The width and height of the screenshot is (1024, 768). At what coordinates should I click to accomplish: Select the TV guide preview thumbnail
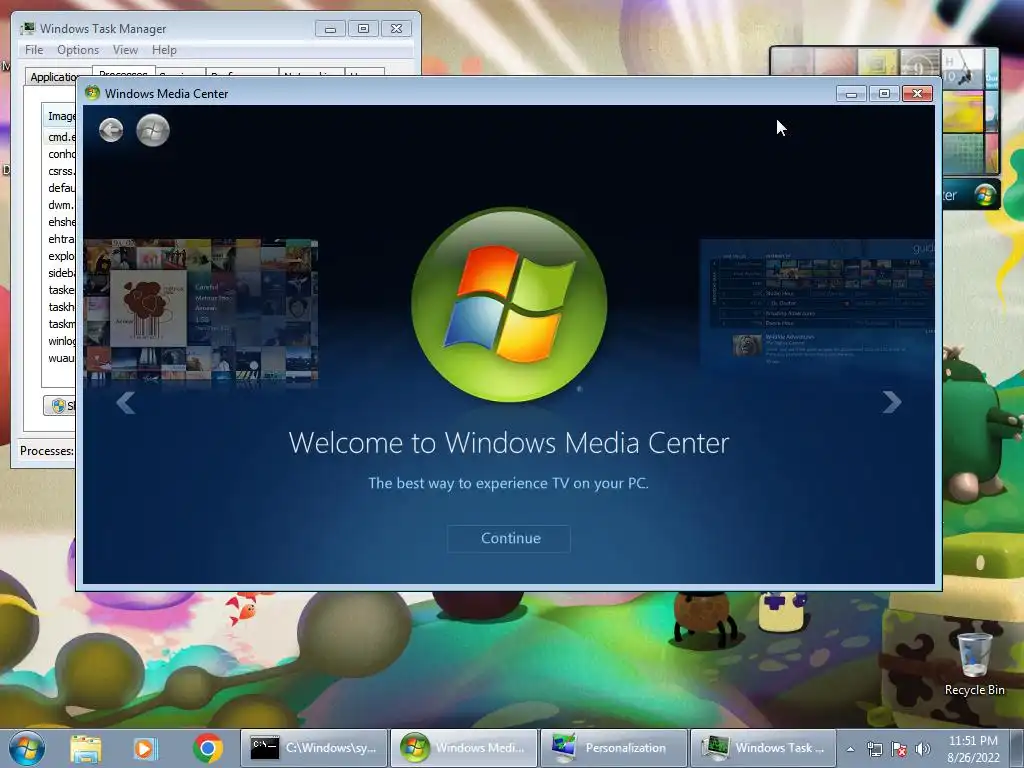[817, 302]
